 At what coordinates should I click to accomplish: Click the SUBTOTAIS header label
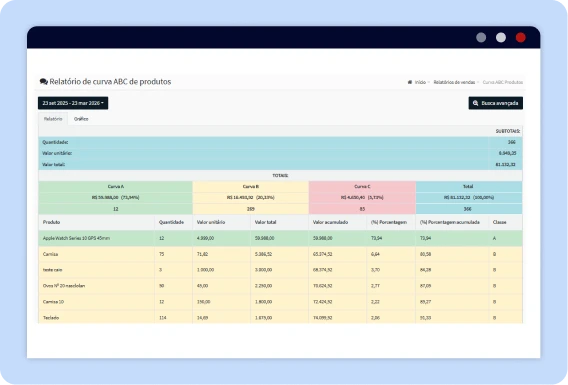(508, 131)
